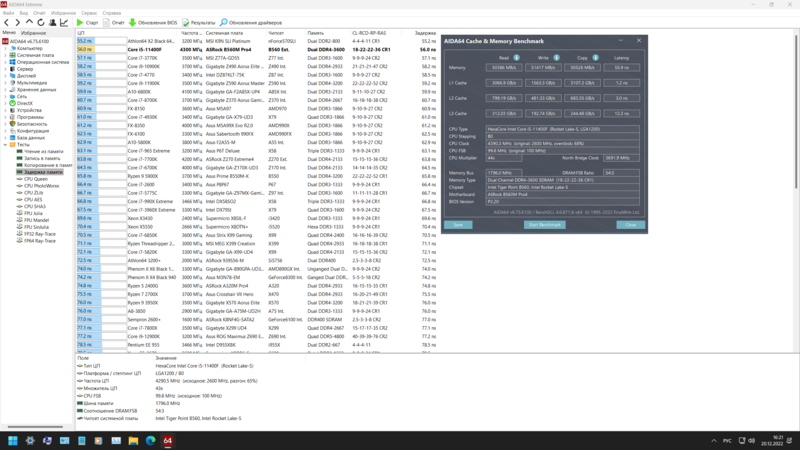Expand the Системная плата tree node
This screenshot has height=450, width=800.
pos(6,54)
